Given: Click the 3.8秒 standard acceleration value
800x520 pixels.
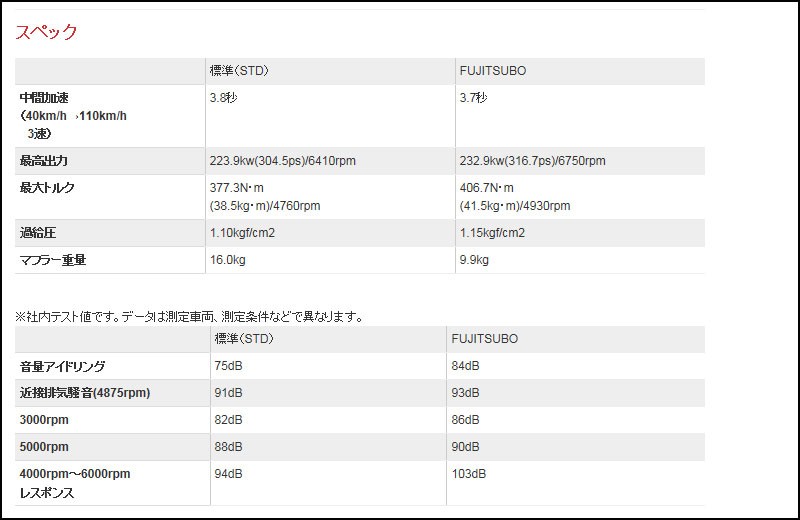Looking at the screenshot, I should click(x=223, y=98).
